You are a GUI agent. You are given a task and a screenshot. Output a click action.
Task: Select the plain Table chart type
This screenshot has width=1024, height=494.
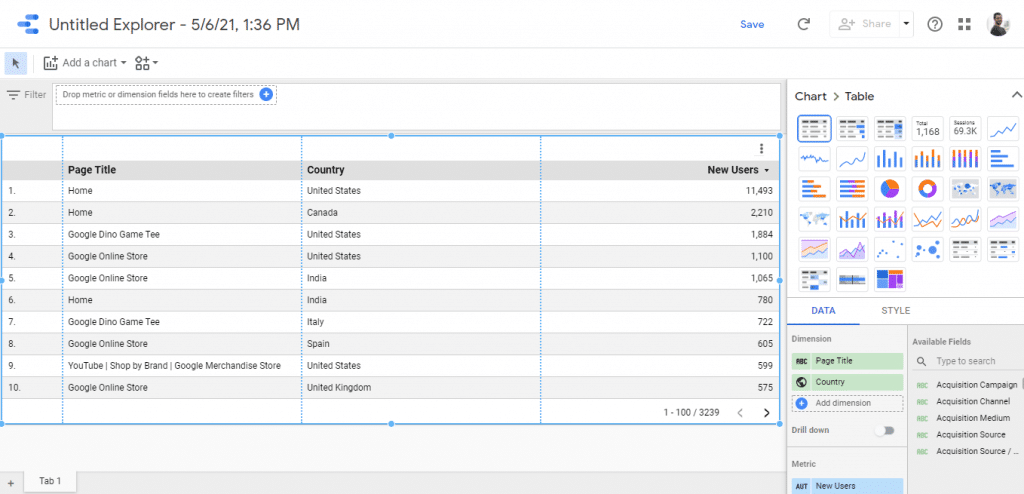(x=814, y=129)
